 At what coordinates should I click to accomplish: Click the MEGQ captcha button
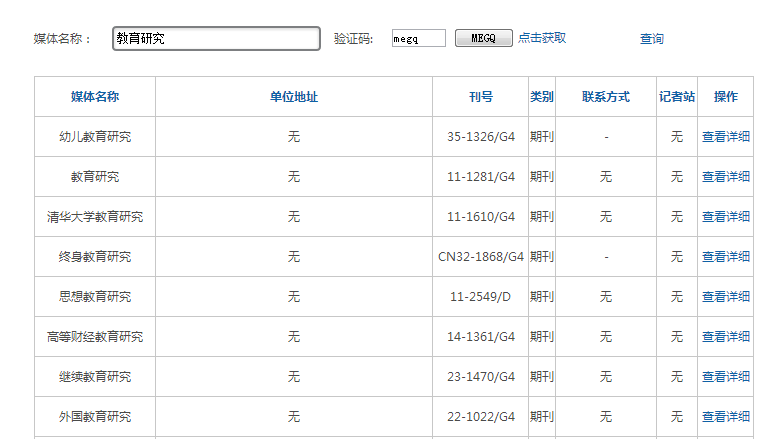click(x=483, y=38)
